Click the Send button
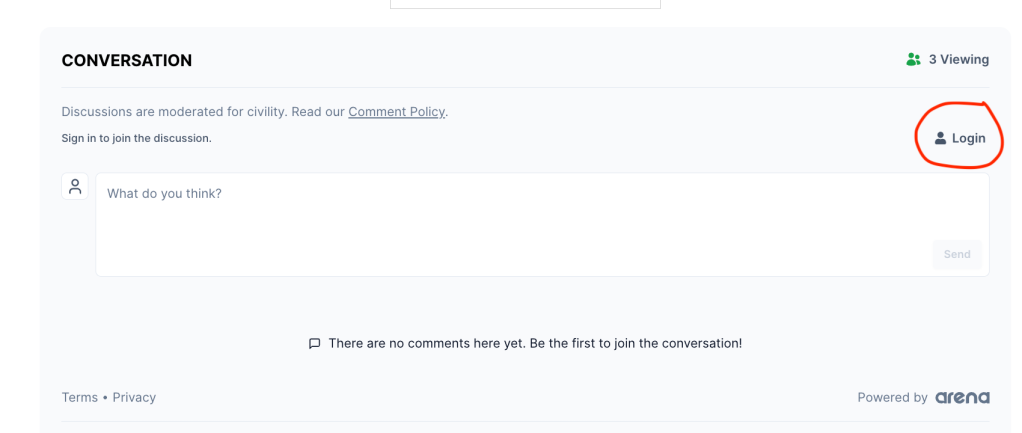 [957, 254]
